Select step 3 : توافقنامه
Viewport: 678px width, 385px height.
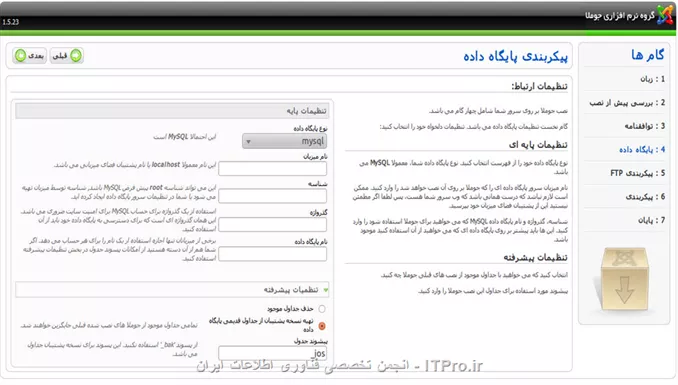coord(645,126)
